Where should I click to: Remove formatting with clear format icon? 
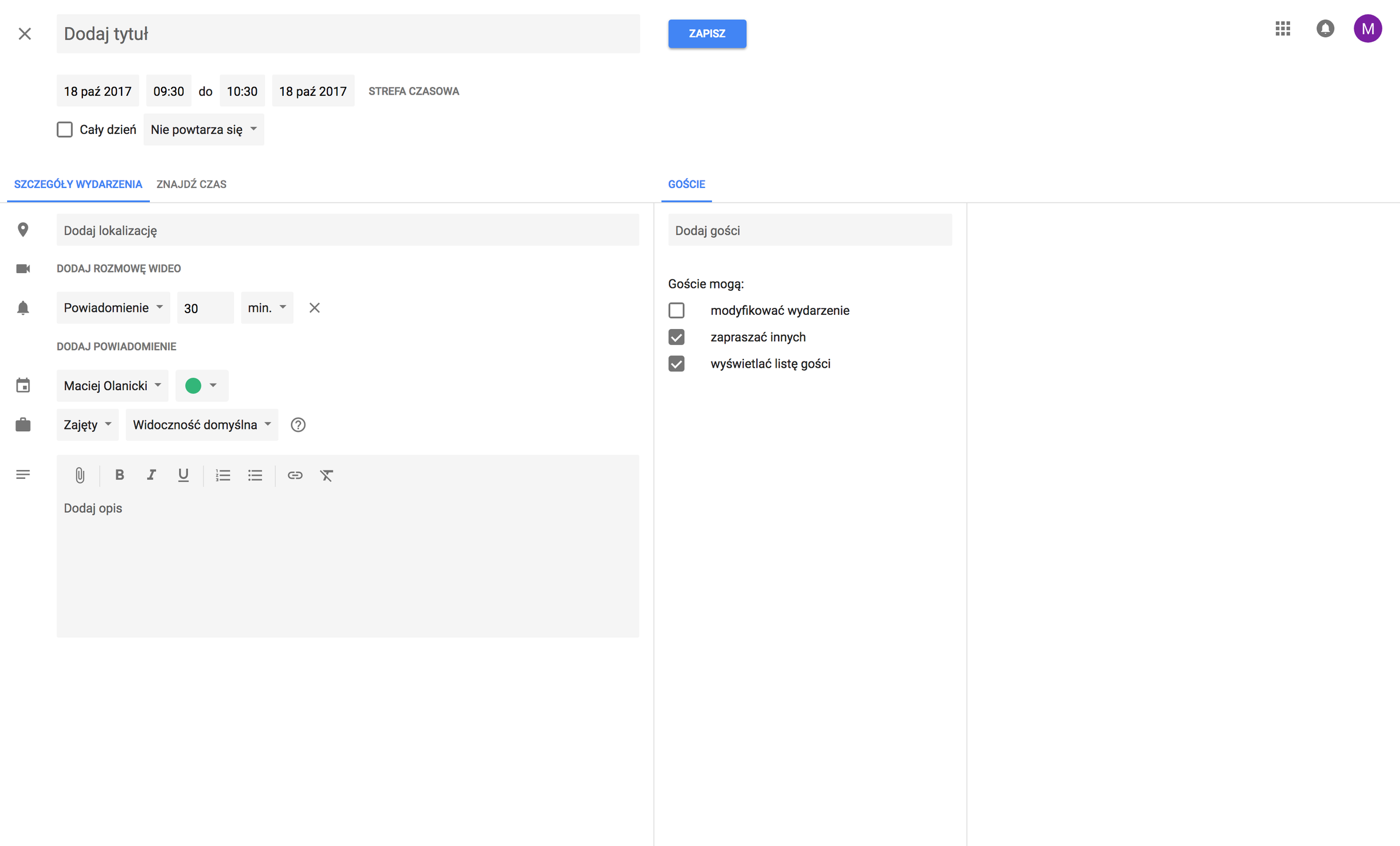327,475
